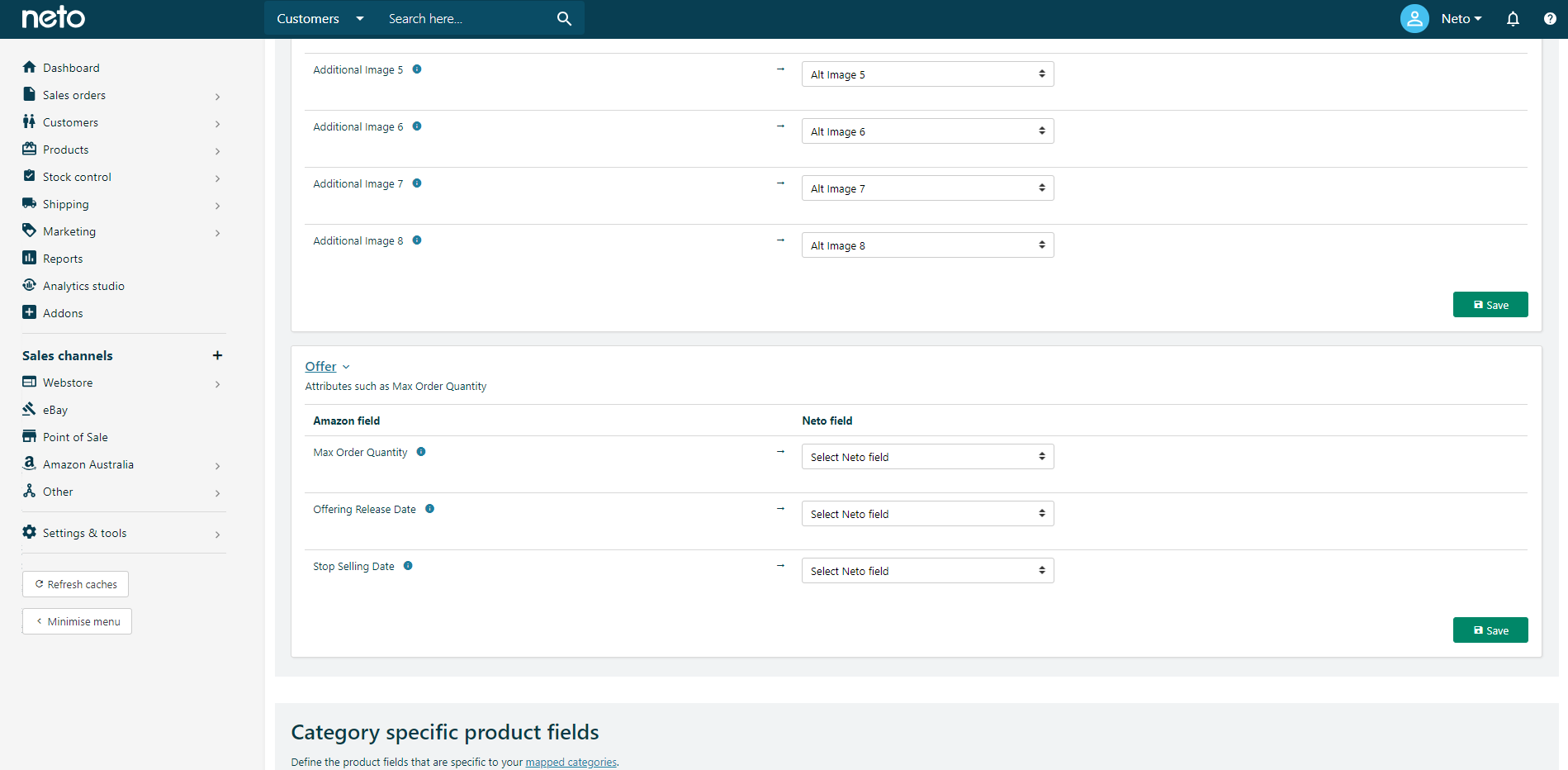Open the Alt Image 7 dropdown

click(x=927, y=188)
